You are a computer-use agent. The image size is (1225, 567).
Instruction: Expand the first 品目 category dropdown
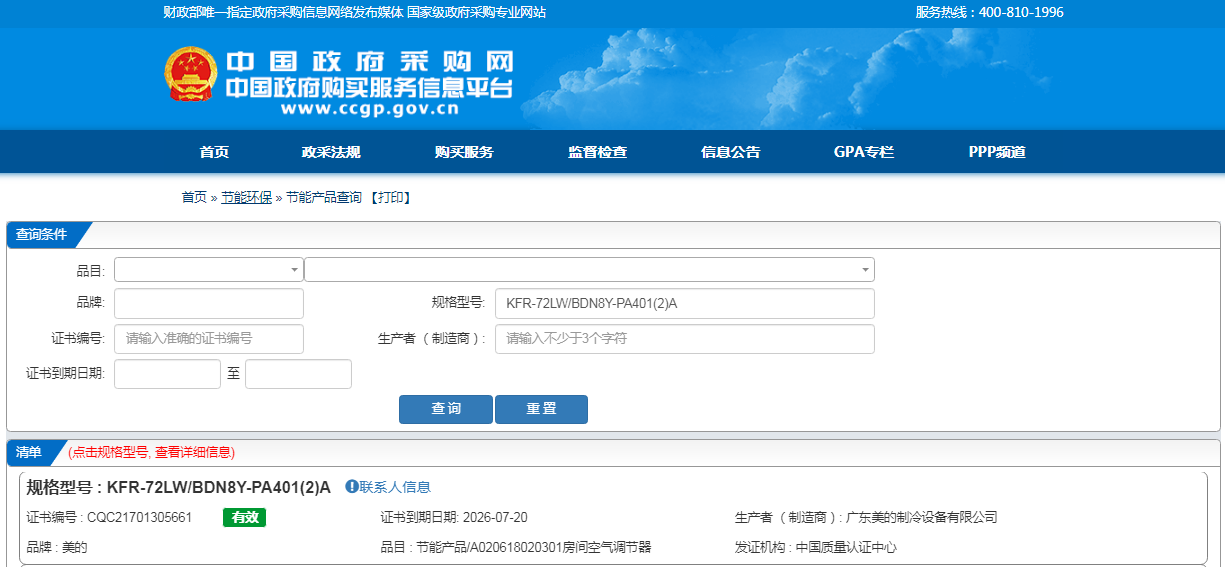(x=209, y=270)
